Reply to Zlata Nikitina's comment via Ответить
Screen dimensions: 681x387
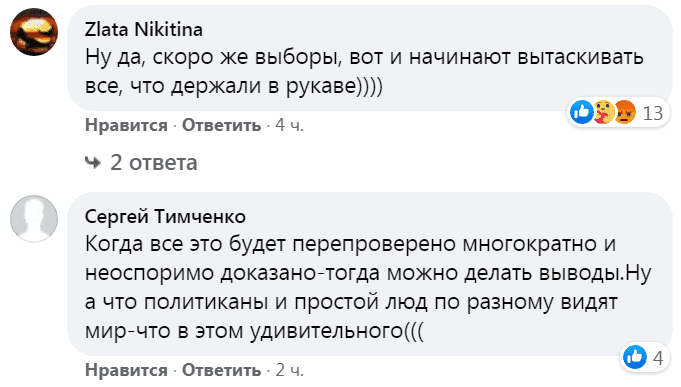coord(221,125)
